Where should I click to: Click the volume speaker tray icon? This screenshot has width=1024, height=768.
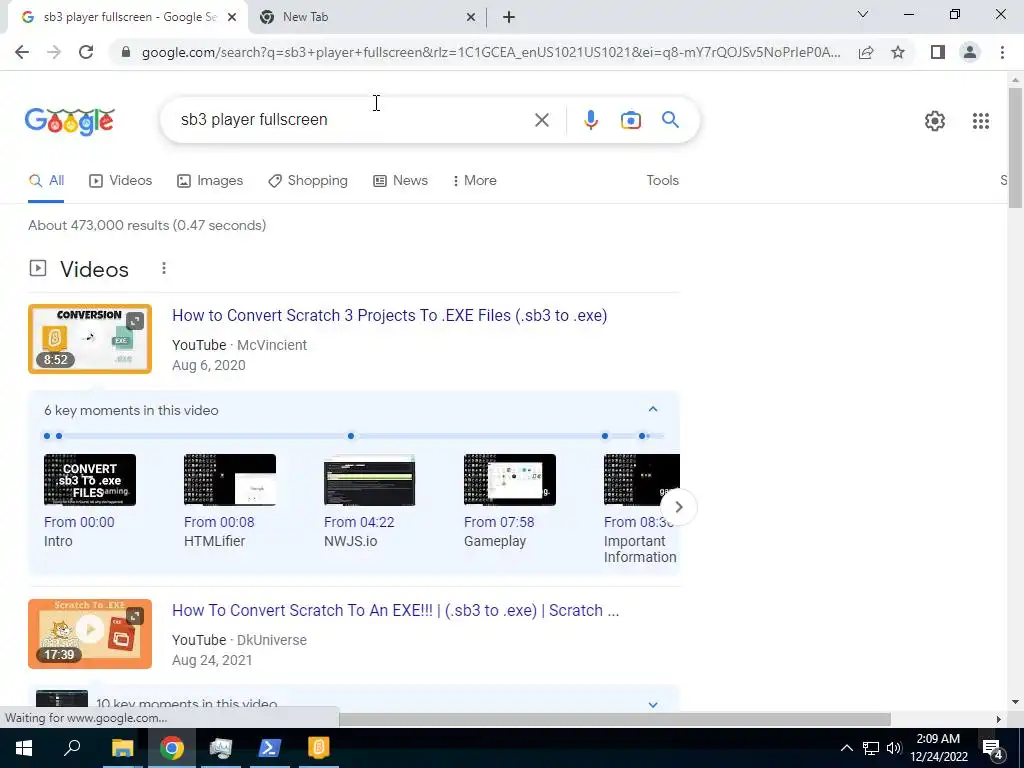tap(894, 748)
